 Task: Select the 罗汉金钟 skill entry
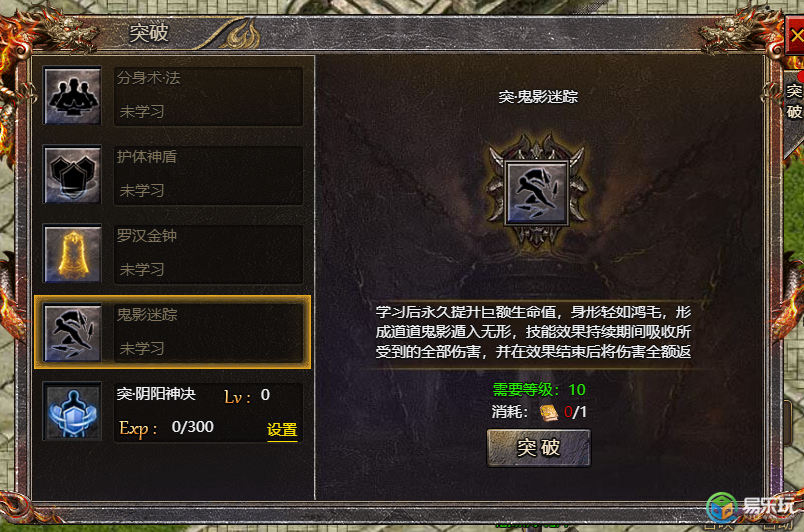coord(173,254)
